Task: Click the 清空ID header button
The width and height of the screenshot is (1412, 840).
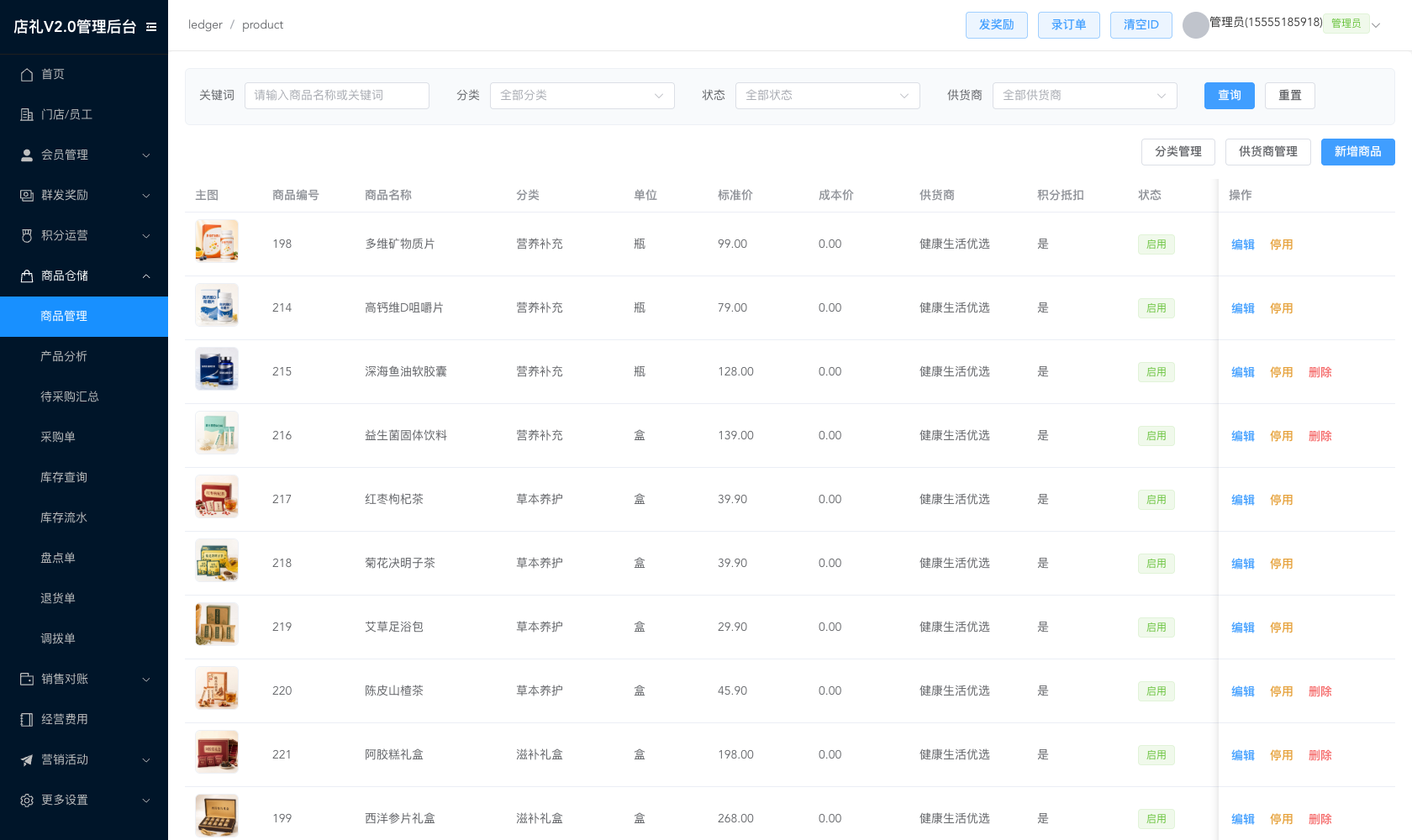Action: pyautogui.click(x=1141, y=25)
